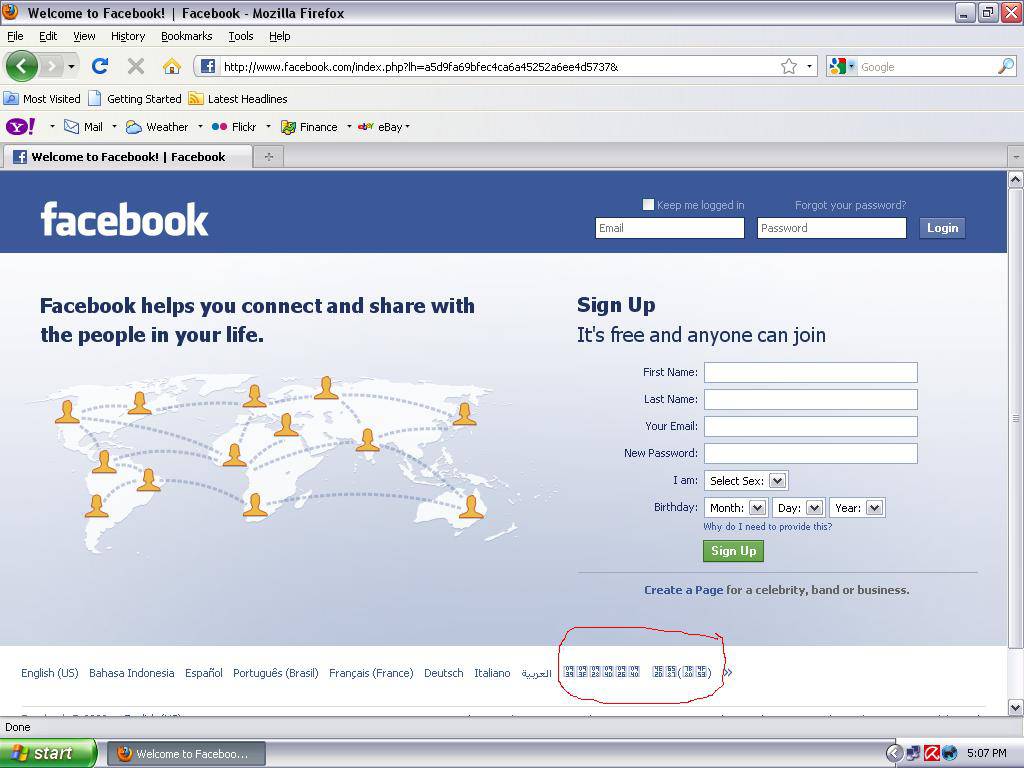Screen dimensions: 1024x768
Task: Click the First Name input field
Action: click(810, 372)
